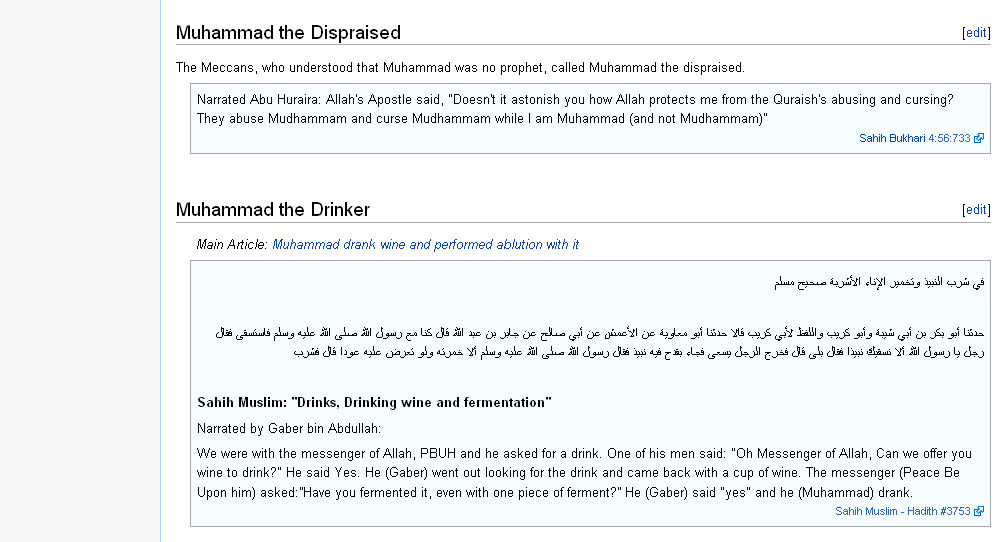Follow main article link about drinking wine and ablution
Screen dimensions: 999x542
pyautogui.click(x=426, y=245)
